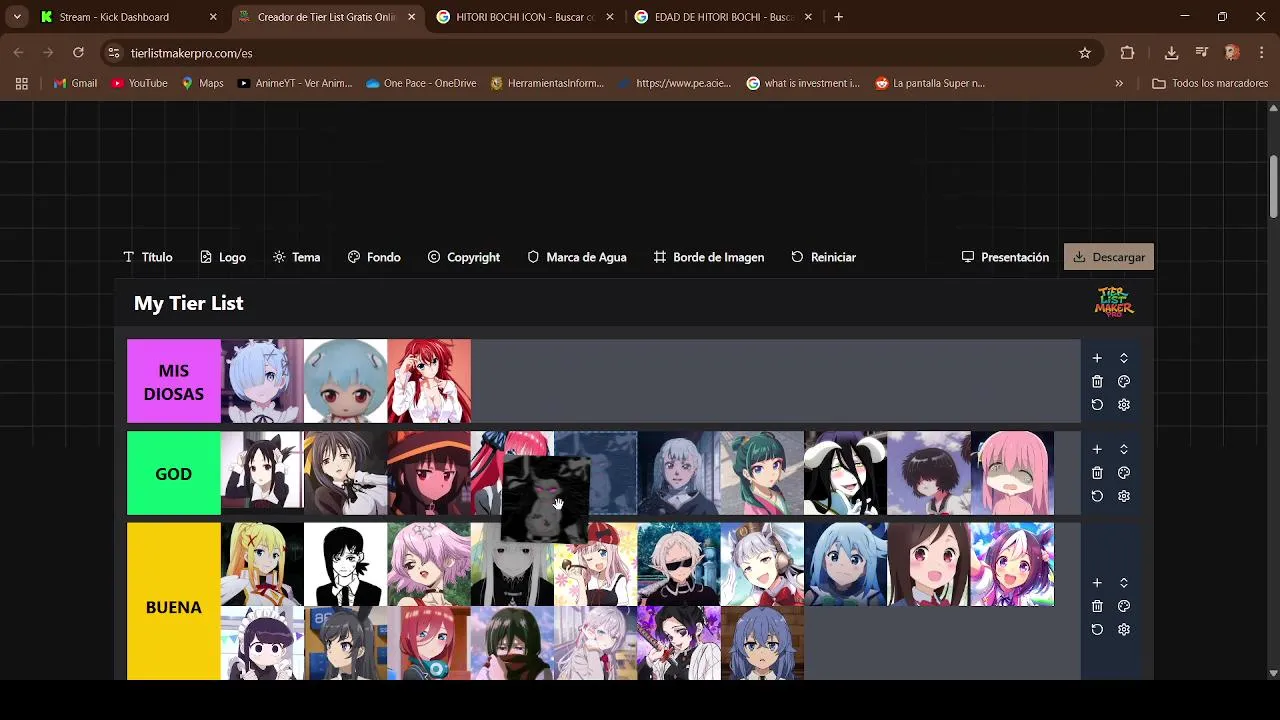Image resolution: width=1280 pixels, height=720 pixels.
Task: Open the Copyright option
Action: 464,257
